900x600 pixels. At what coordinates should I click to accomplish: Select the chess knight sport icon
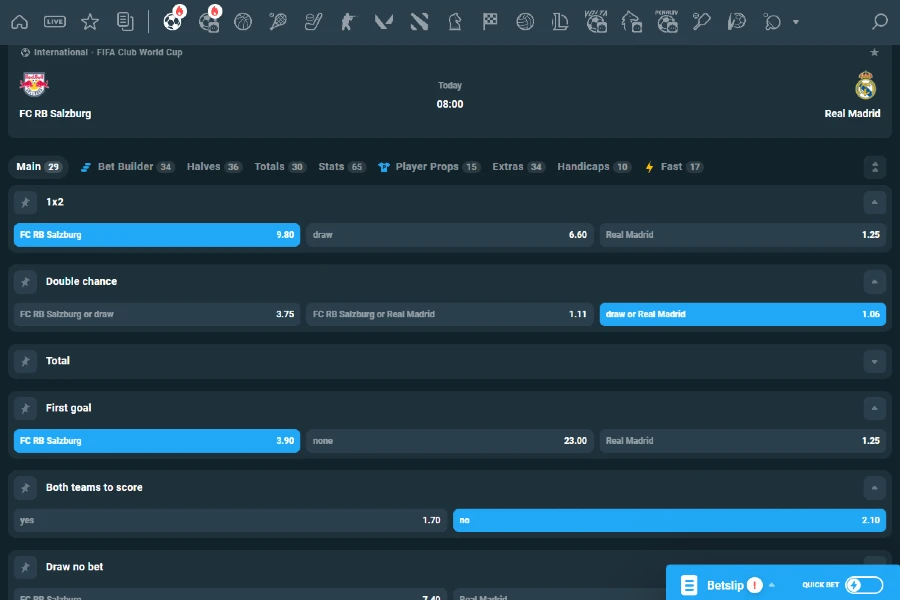455,21
